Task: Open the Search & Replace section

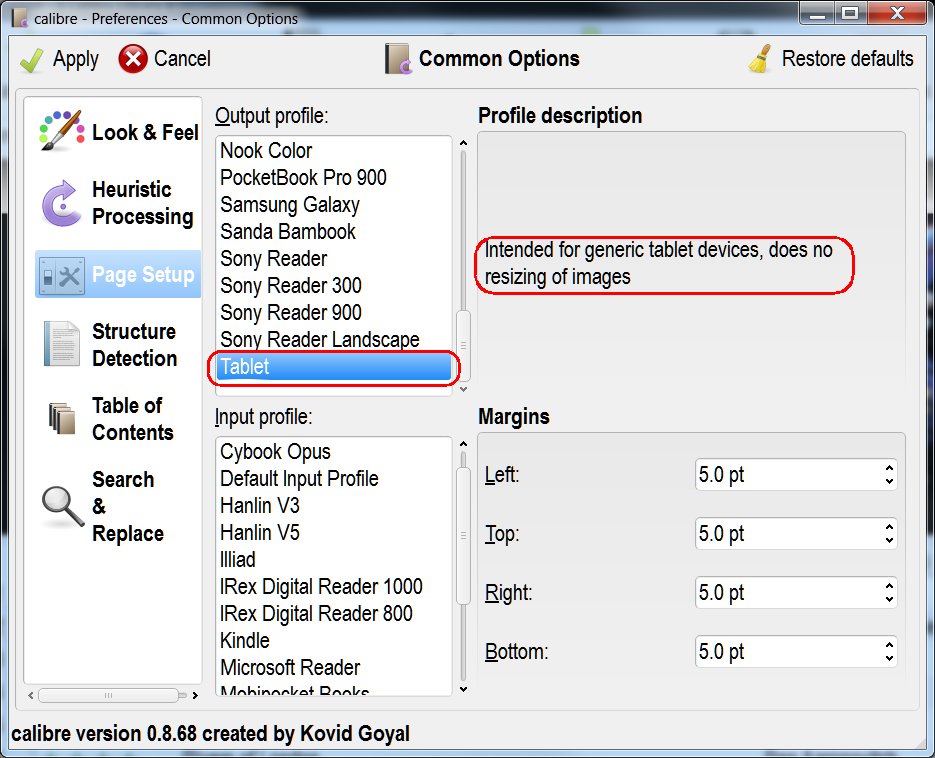Action: [x=117, y=506]
